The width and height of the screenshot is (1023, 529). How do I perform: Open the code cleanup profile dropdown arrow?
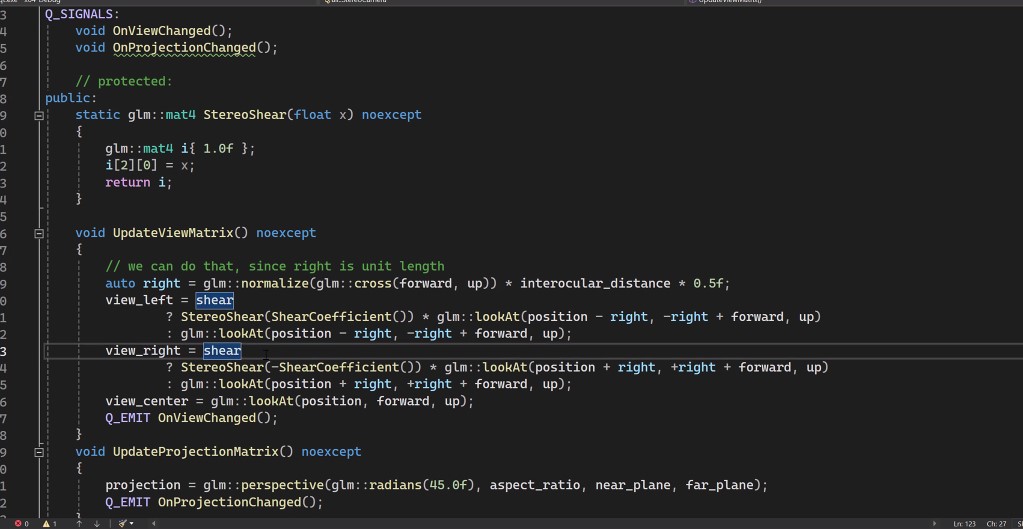click(x=131, y=523)
